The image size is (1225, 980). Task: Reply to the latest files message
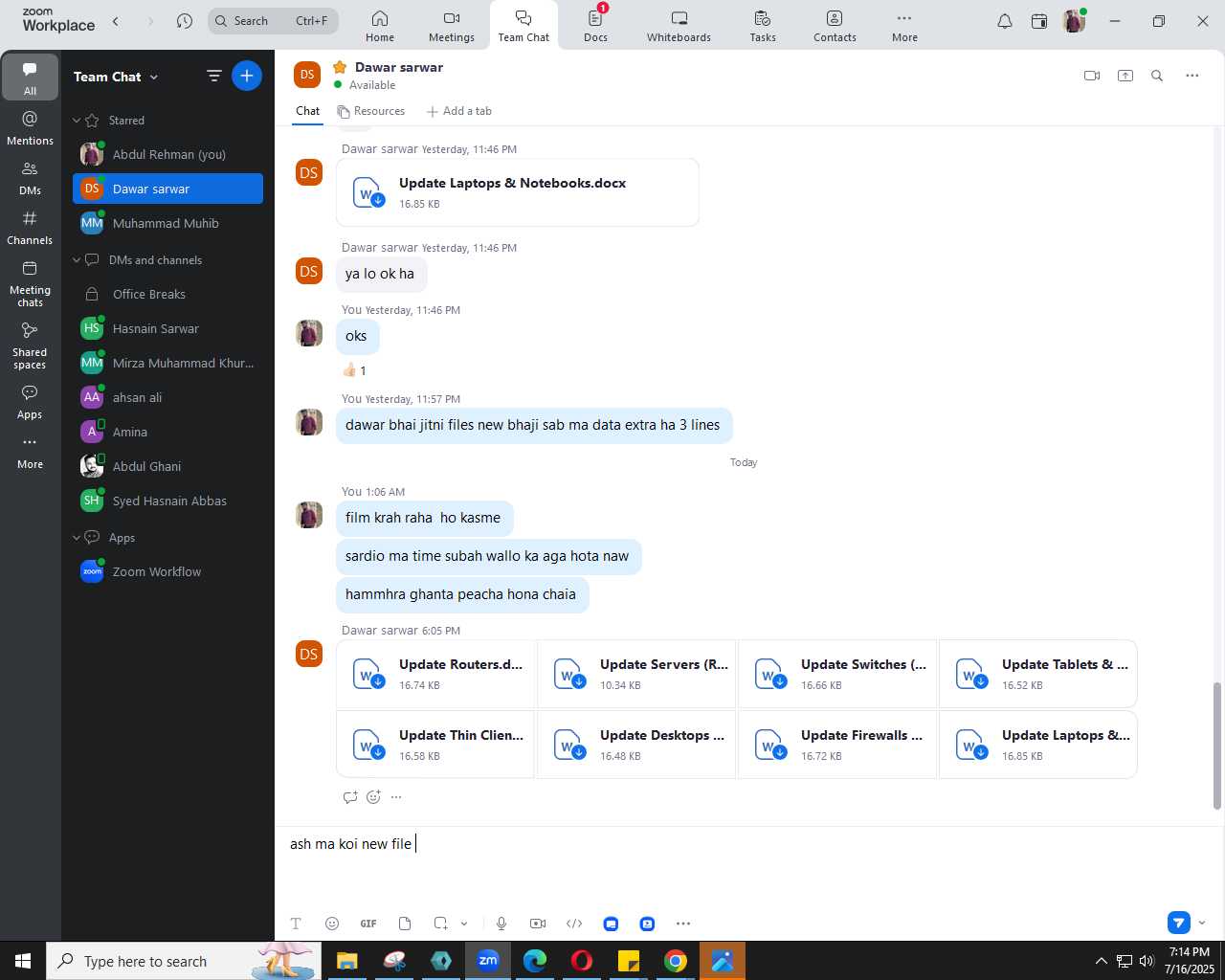pos(350,797)
